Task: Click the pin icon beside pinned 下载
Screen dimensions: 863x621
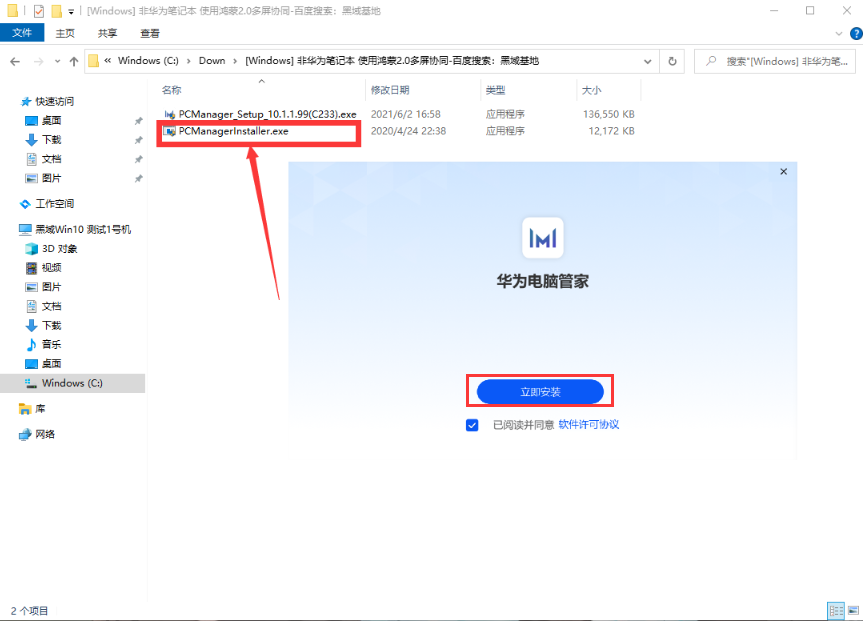Action: pyautogui.click(x=139, y=140)
